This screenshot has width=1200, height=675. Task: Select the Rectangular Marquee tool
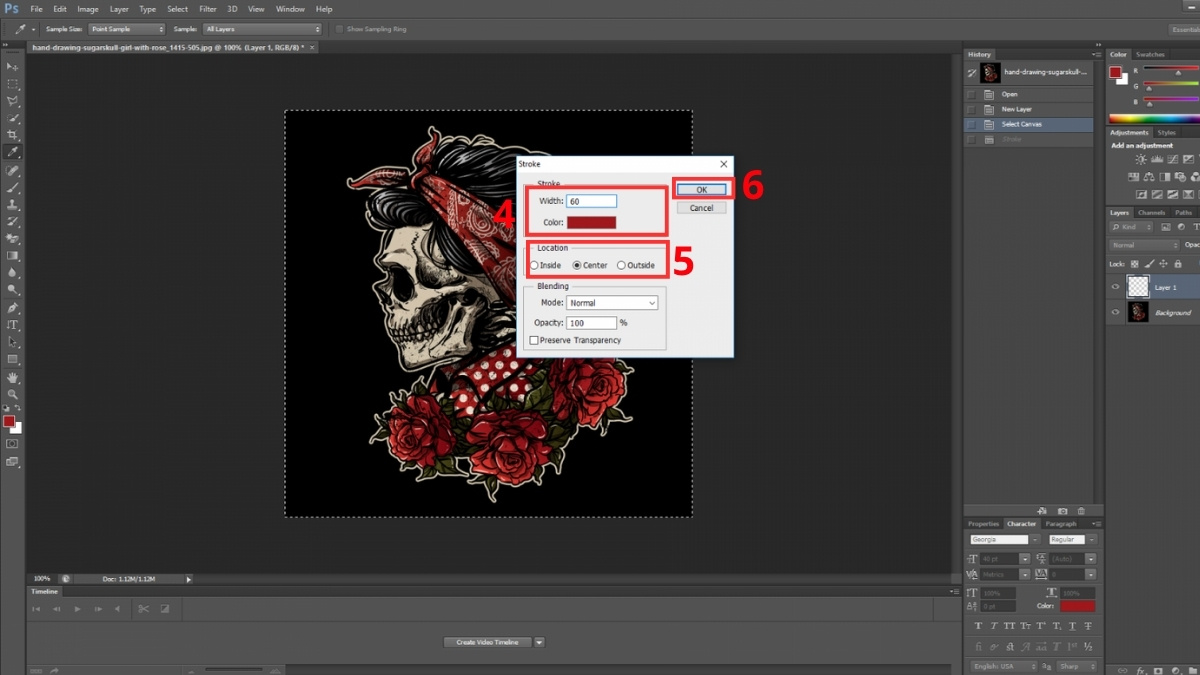tap(13, 84)
